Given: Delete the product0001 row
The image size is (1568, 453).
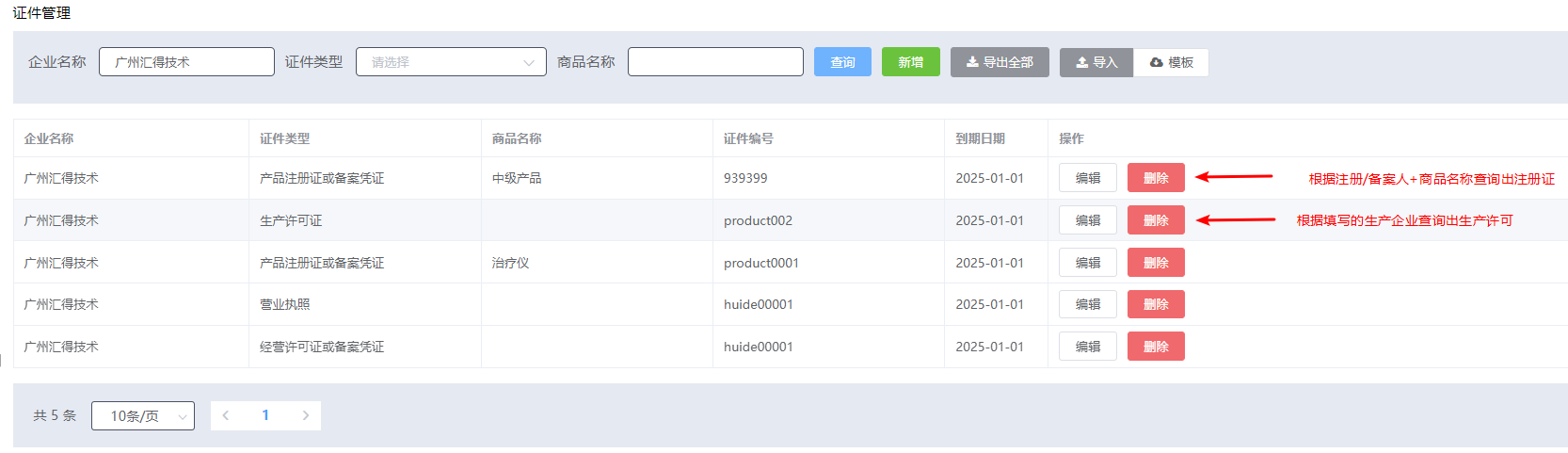Looking at the screenshot, I should (1155, 263).
